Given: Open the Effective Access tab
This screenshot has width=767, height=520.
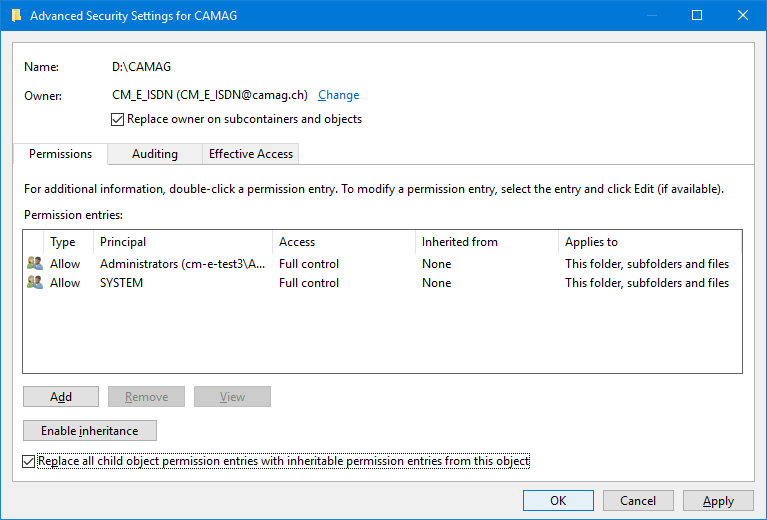Looking at the screenshot, I should click(x=250, y=154).
